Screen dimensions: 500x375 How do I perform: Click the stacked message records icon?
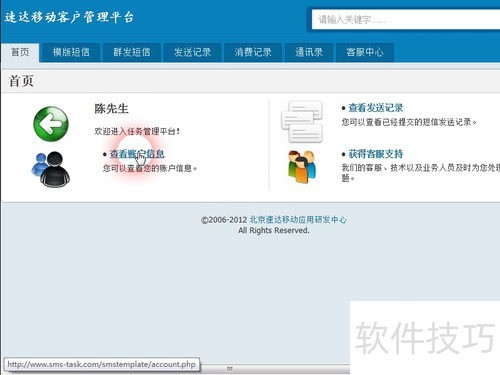point(302,122)
